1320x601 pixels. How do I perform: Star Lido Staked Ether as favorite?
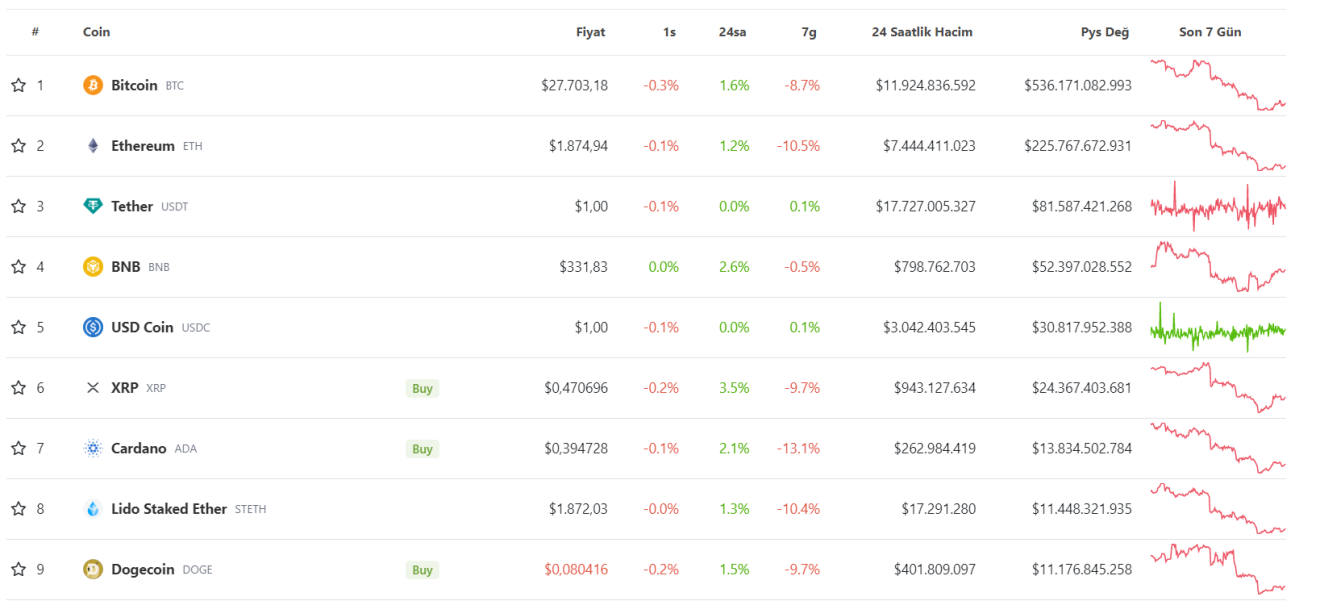(x=18, y=509)
